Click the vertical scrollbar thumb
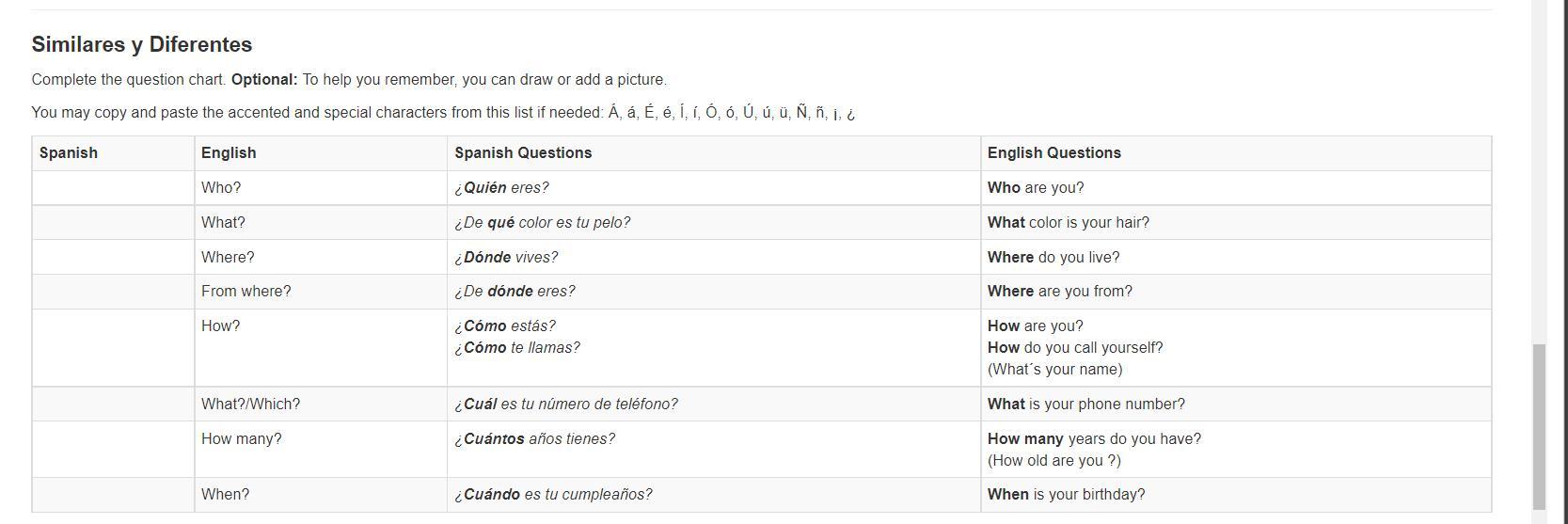The image size is (1568, 524). pos(1539,423)
